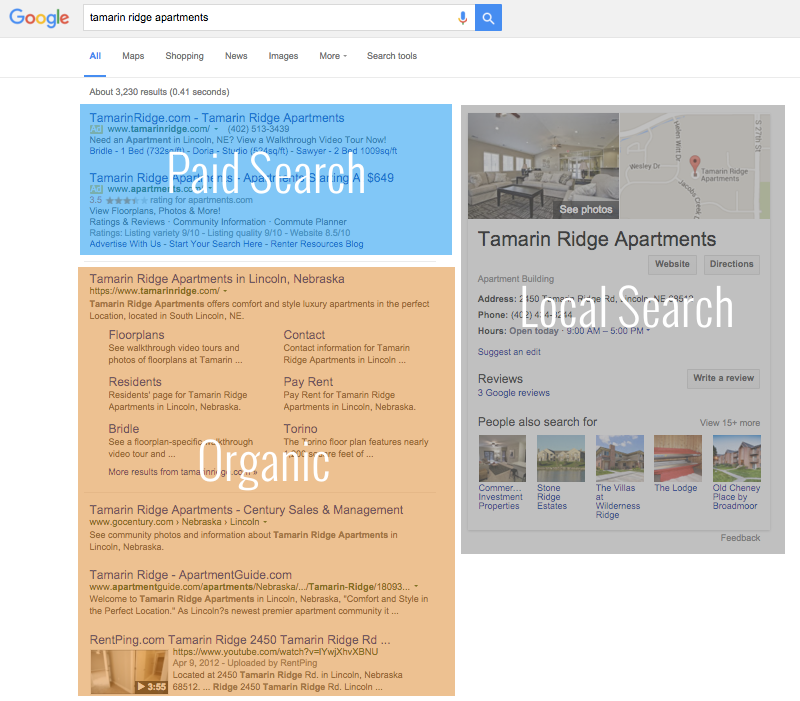800x701 pixels.
Task: Open the Tamarin Ridge - ApartmentGuide.com result
Action: pos(190,575)
